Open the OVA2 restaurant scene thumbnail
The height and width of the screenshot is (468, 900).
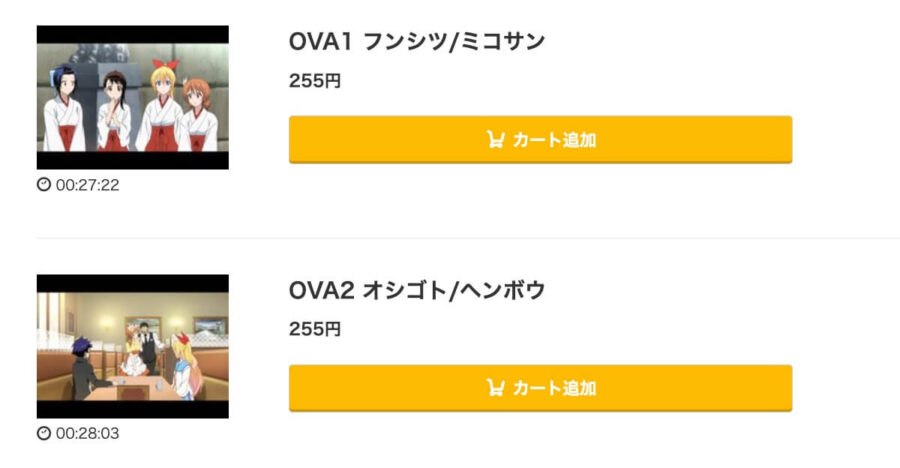[133, 346]
